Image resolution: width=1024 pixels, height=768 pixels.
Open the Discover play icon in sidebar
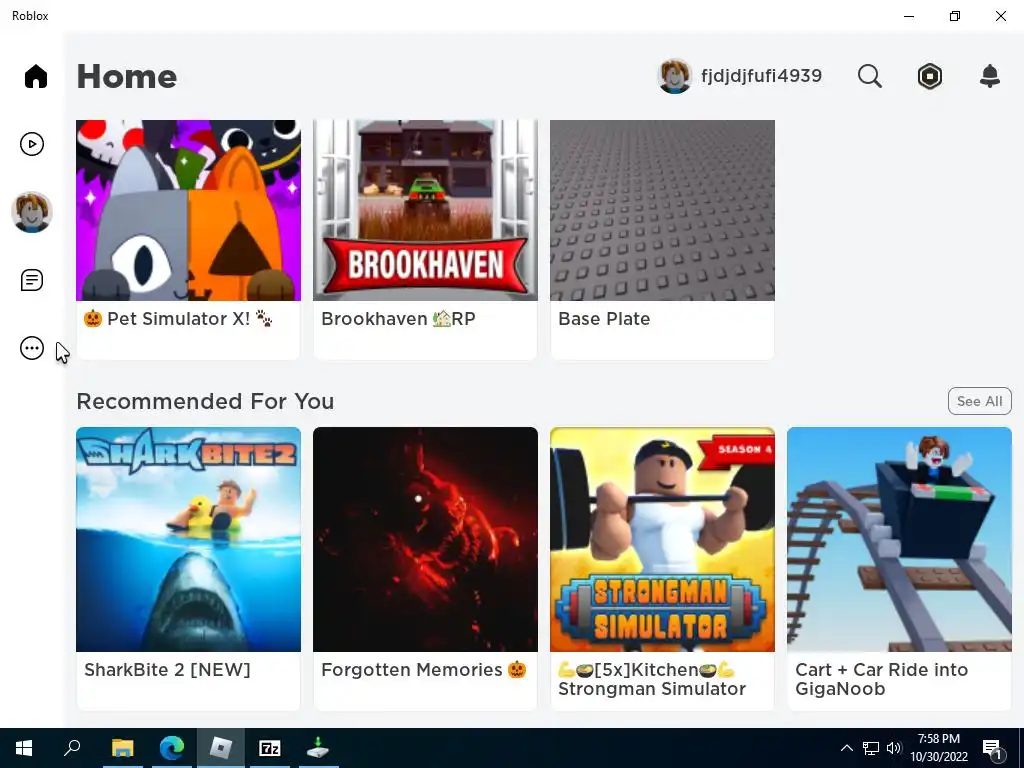tap(32, 144)
